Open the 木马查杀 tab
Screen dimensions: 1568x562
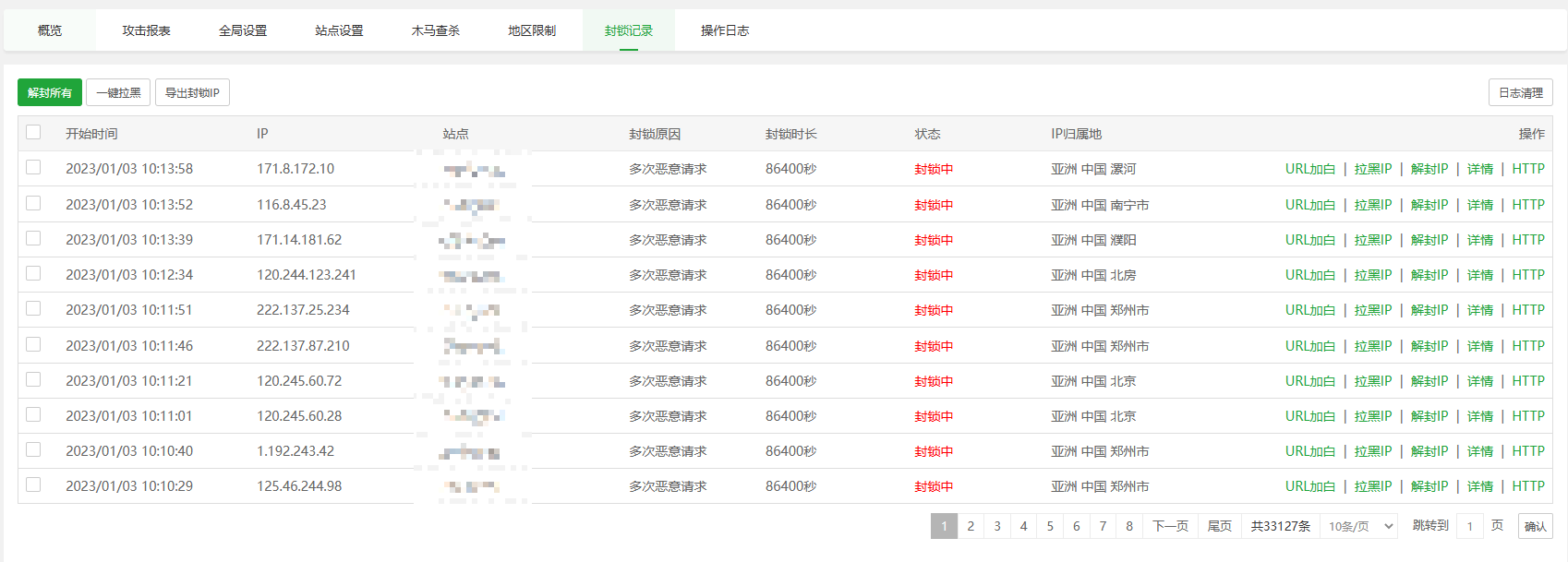(435, 30)
